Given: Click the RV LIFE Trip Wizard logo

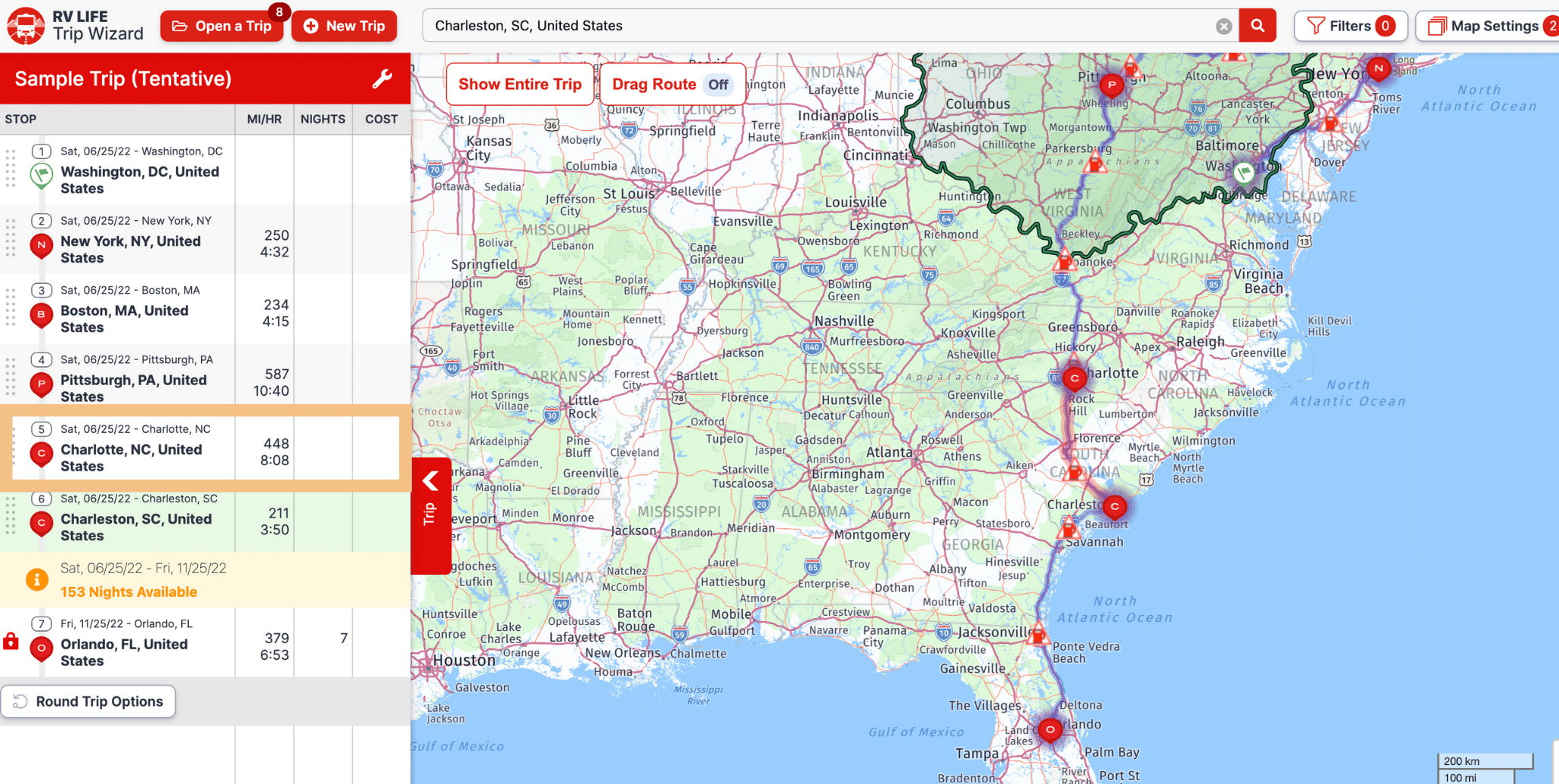Looking at the screenshot, I should coord(75,26).
